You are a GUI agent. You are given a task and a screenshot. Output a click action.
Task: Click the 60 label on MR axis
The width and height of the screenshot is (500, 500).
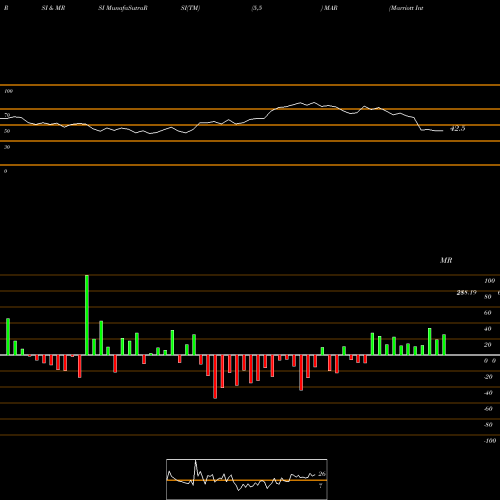(x=487, y=313)
